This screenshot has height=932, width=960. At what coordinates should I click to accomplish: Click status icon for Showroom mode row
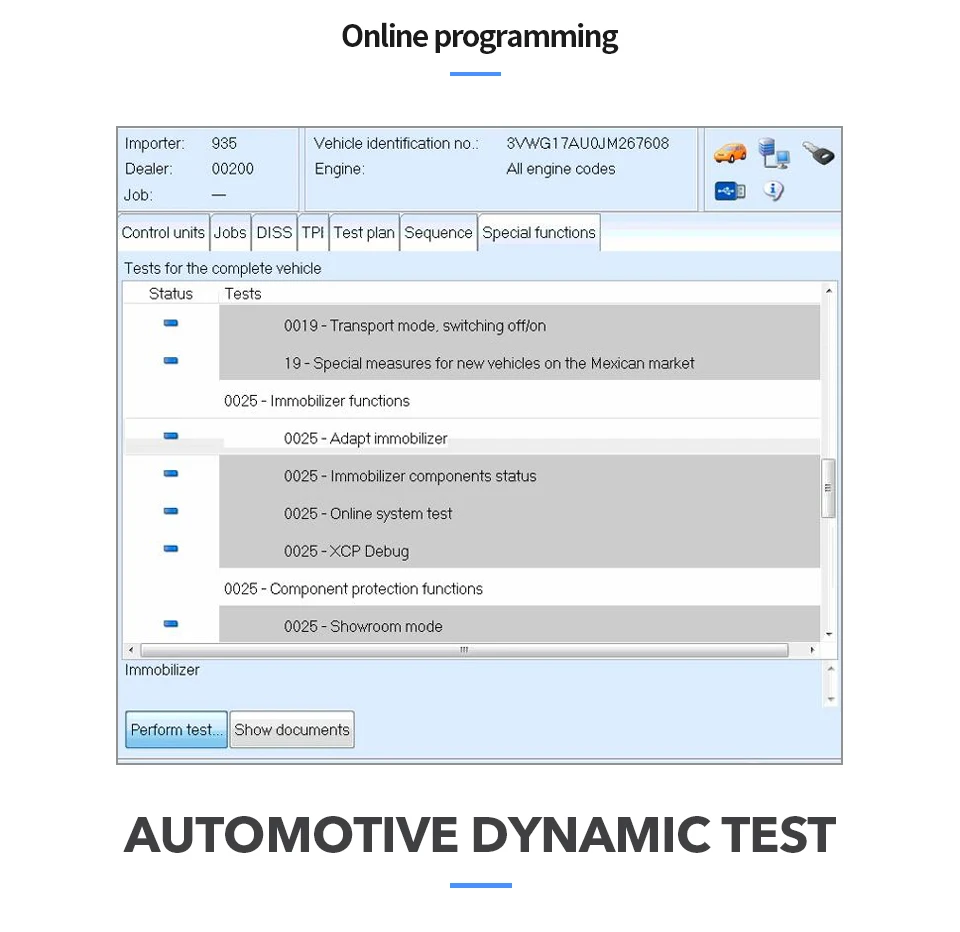pos(171,624)
